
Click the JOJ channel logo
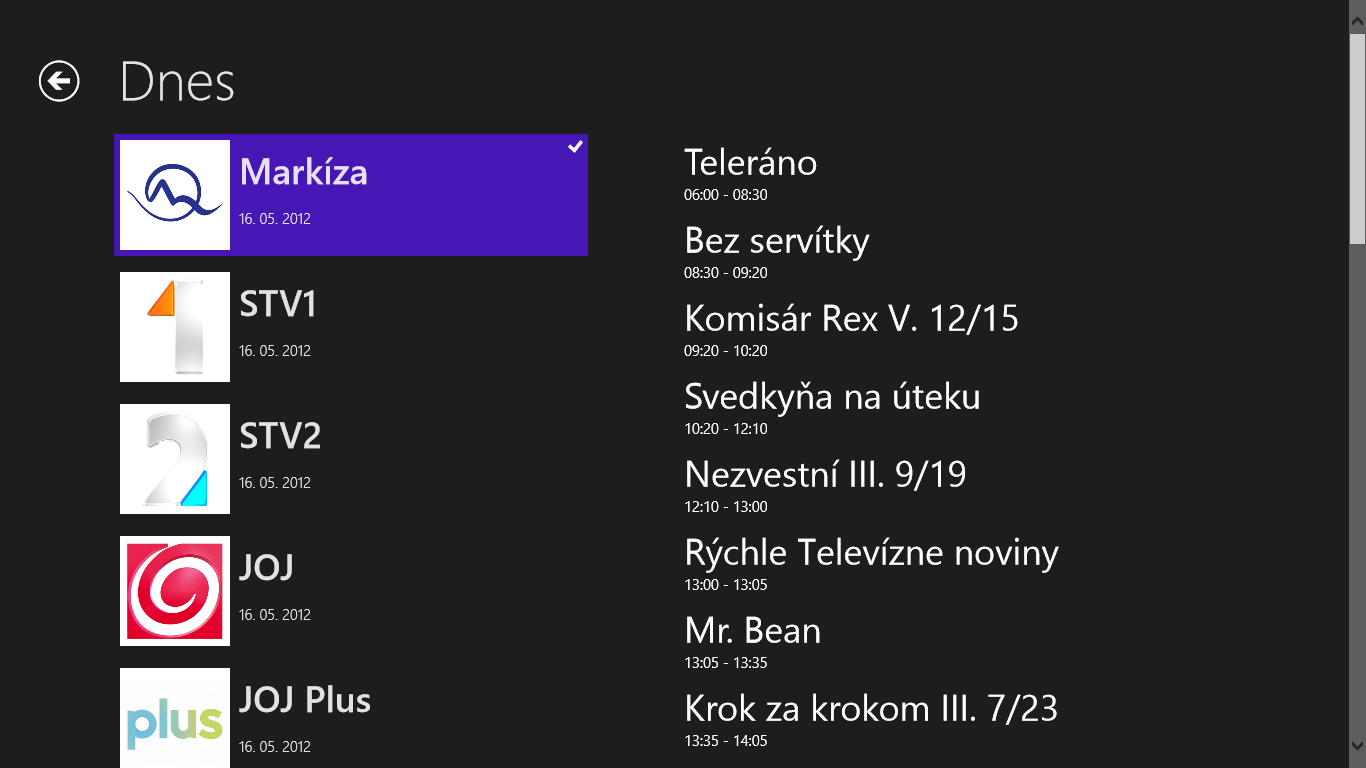175,591
